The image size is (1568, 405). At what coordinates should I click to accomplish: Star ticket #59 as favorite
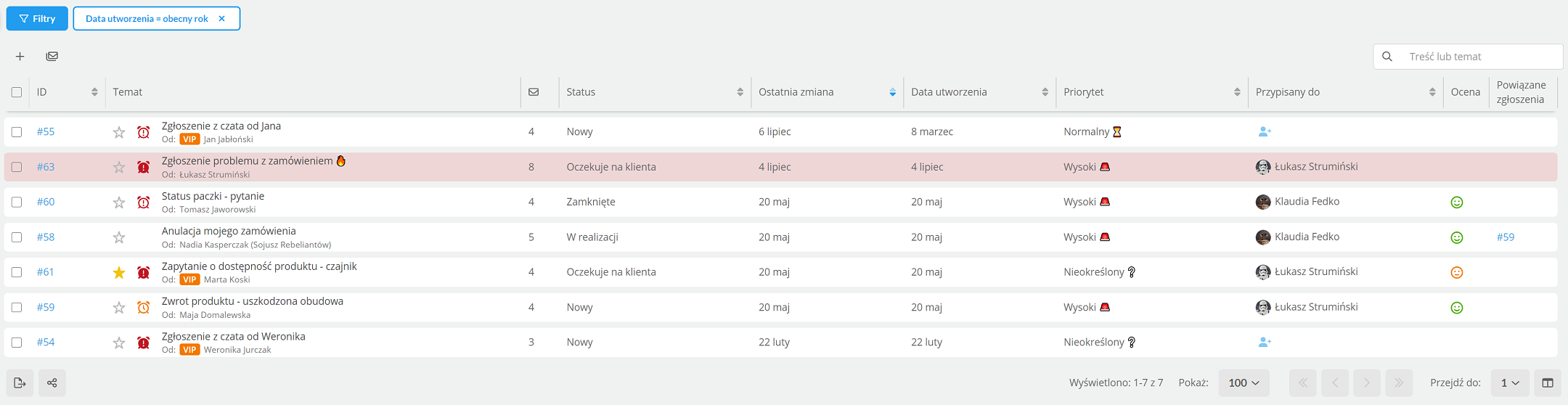[x=119, y=308]
